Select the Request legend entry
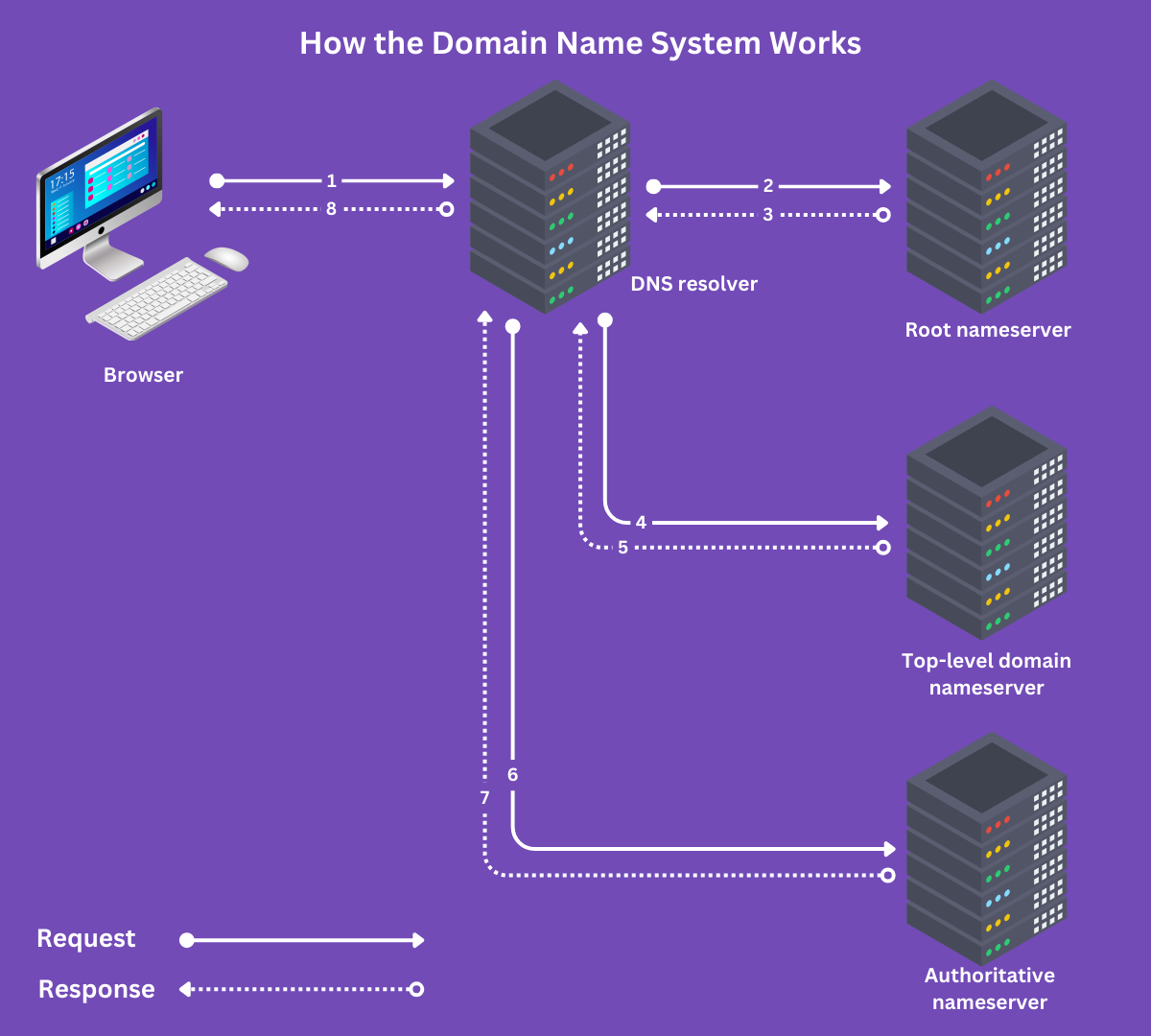Screen dimensions: 1151x1036 tap(85, 938)
